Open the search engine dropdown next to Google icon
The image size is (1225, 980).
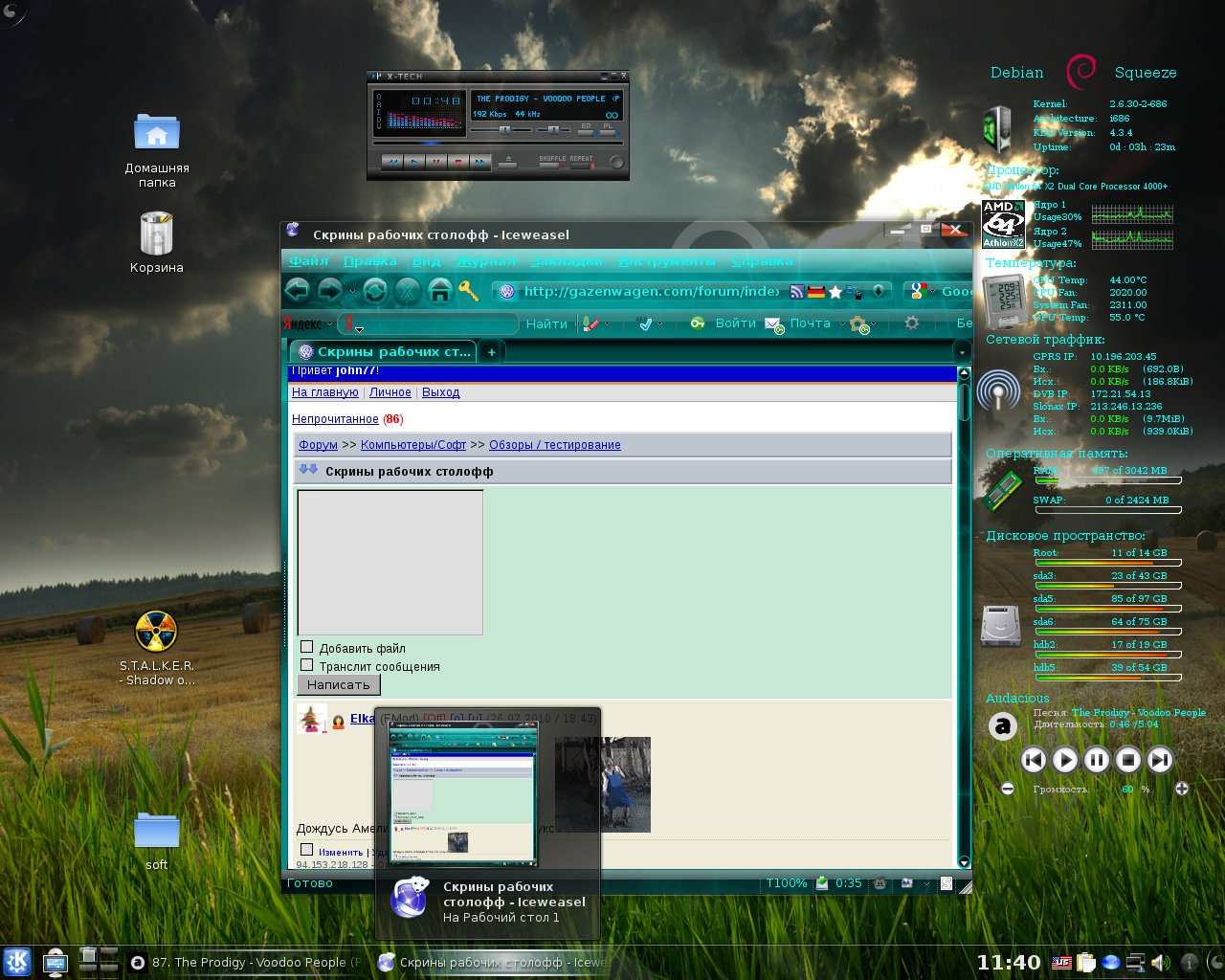(x=933, y=292)
